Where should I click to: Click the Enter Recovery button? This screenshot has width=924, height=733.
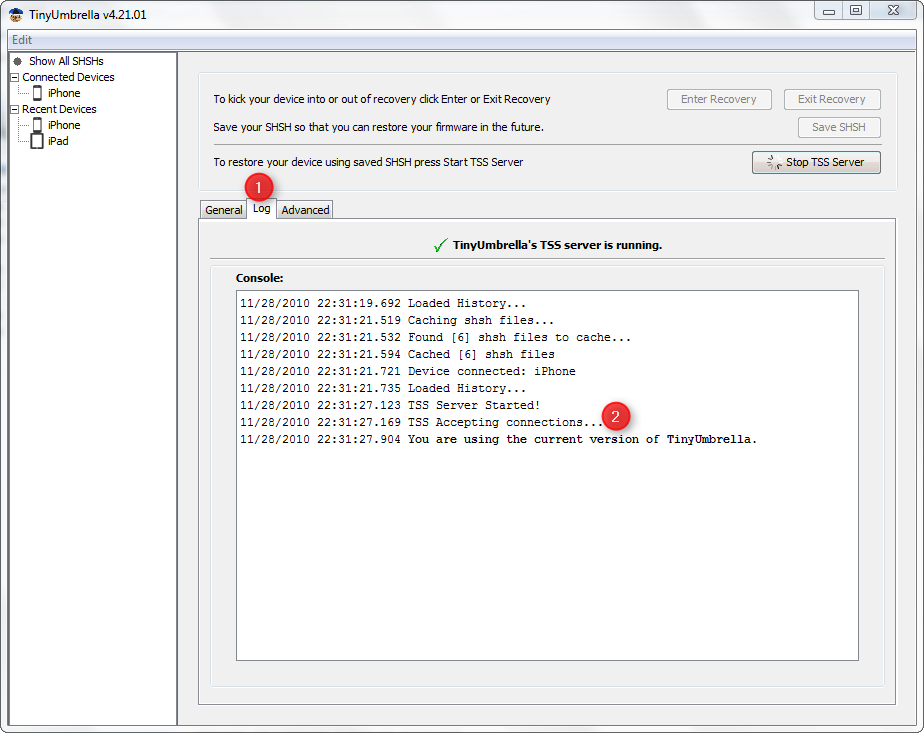719,100
